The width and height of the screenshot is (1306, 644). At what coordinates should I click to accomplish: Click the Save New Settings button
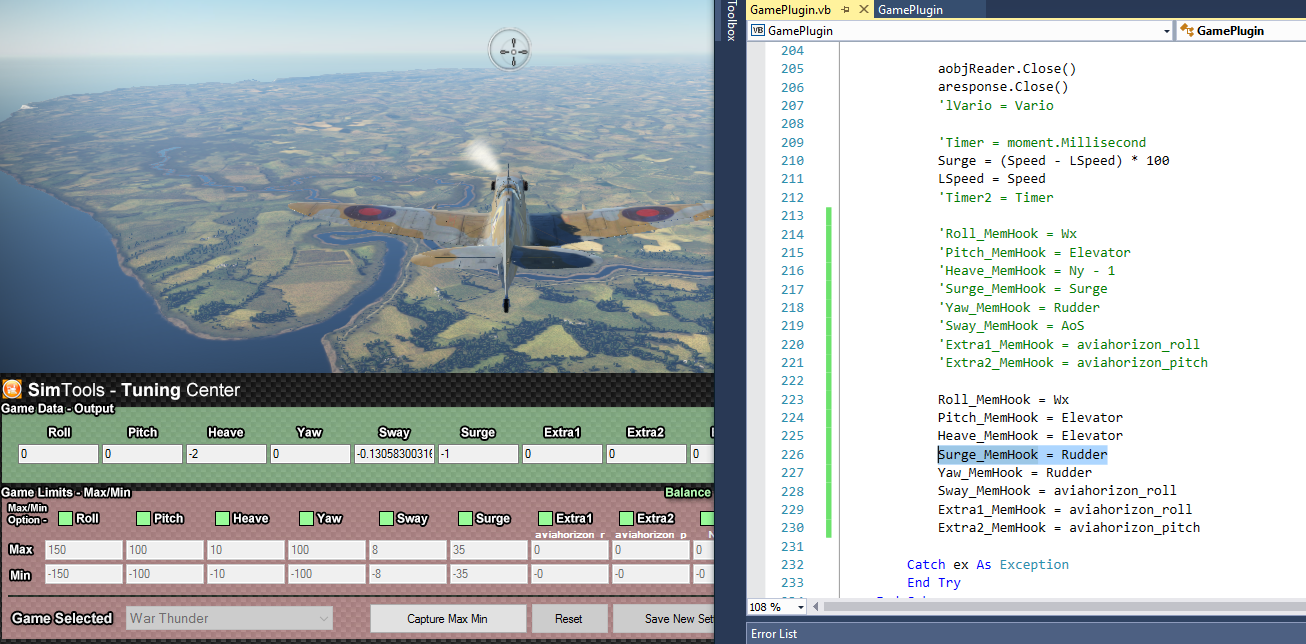pyautogui.click(x=664, y=618)
